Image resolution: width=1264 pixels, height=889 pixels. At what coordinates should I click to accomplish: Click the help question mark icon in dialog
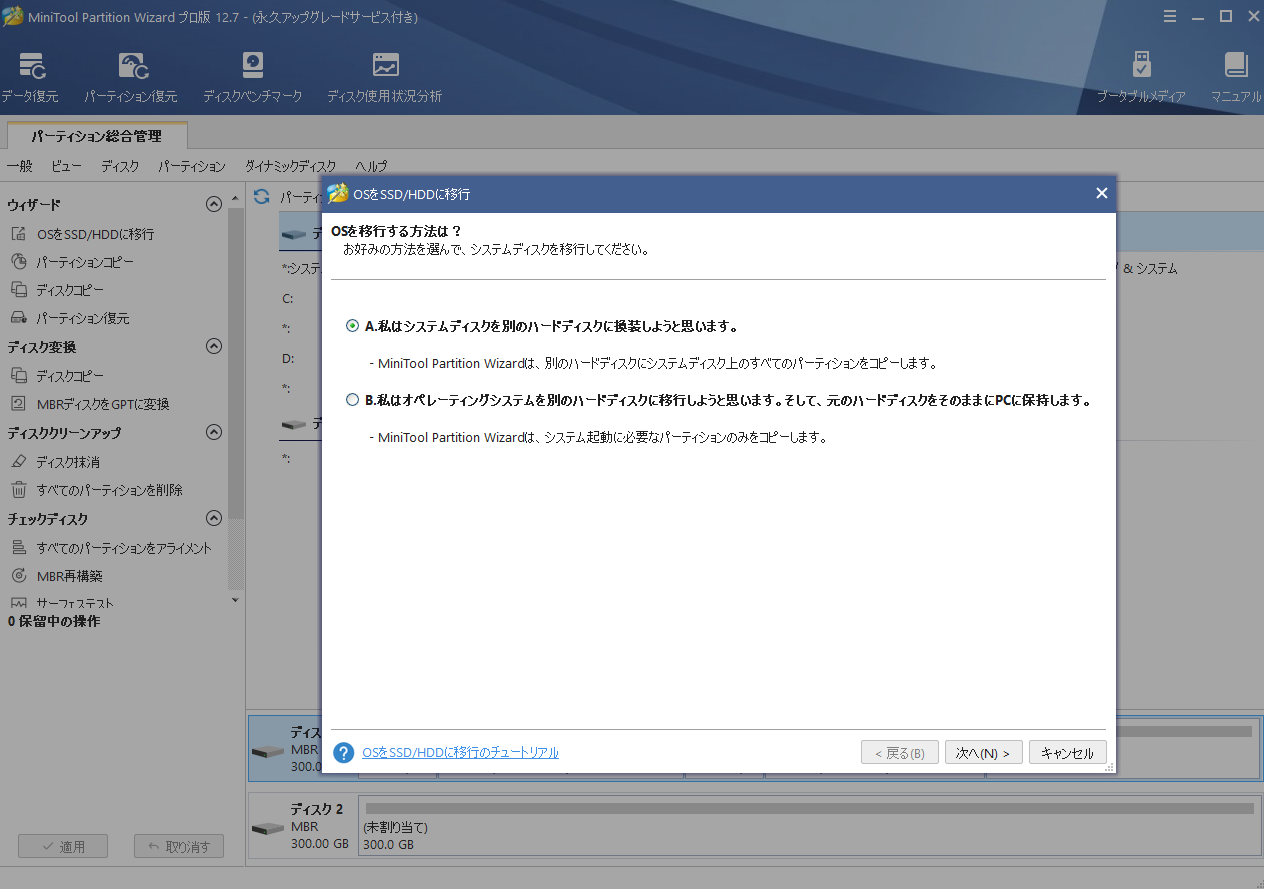(x=343, y=752)
